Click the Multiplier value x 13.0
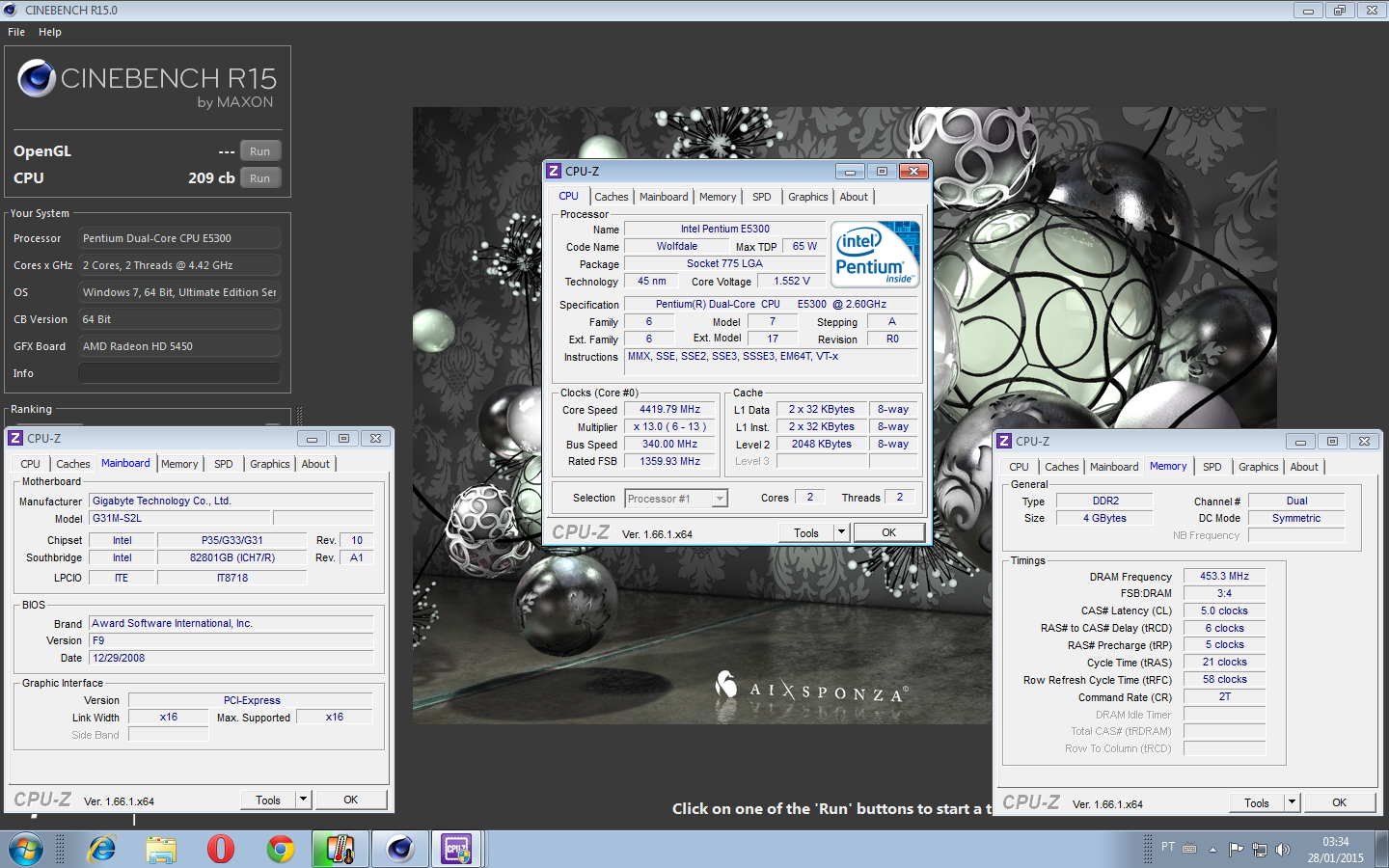 (669, 426)
